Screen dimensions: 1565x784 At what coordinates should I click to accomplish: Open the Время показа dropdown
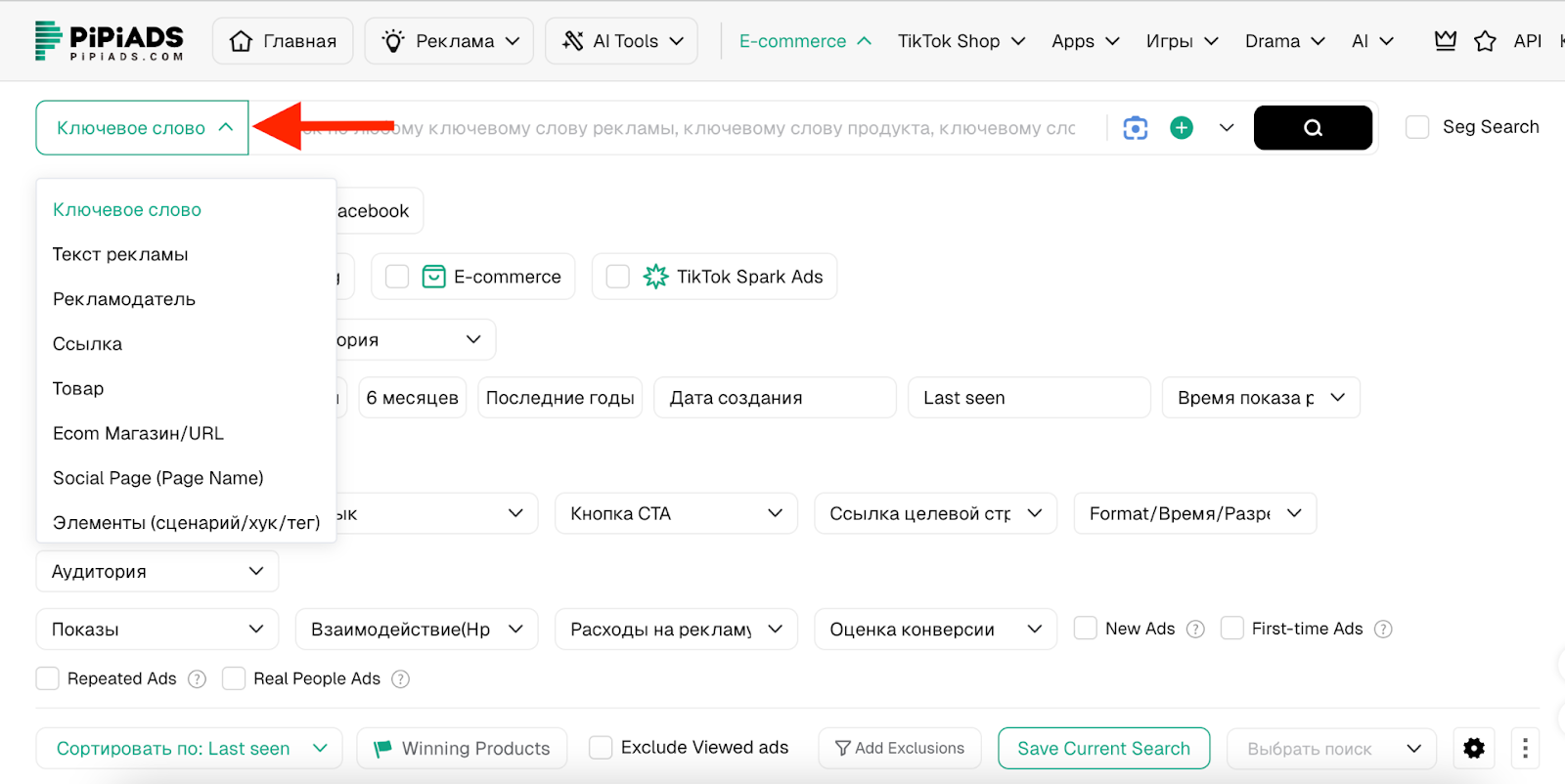coord(1261,398)
